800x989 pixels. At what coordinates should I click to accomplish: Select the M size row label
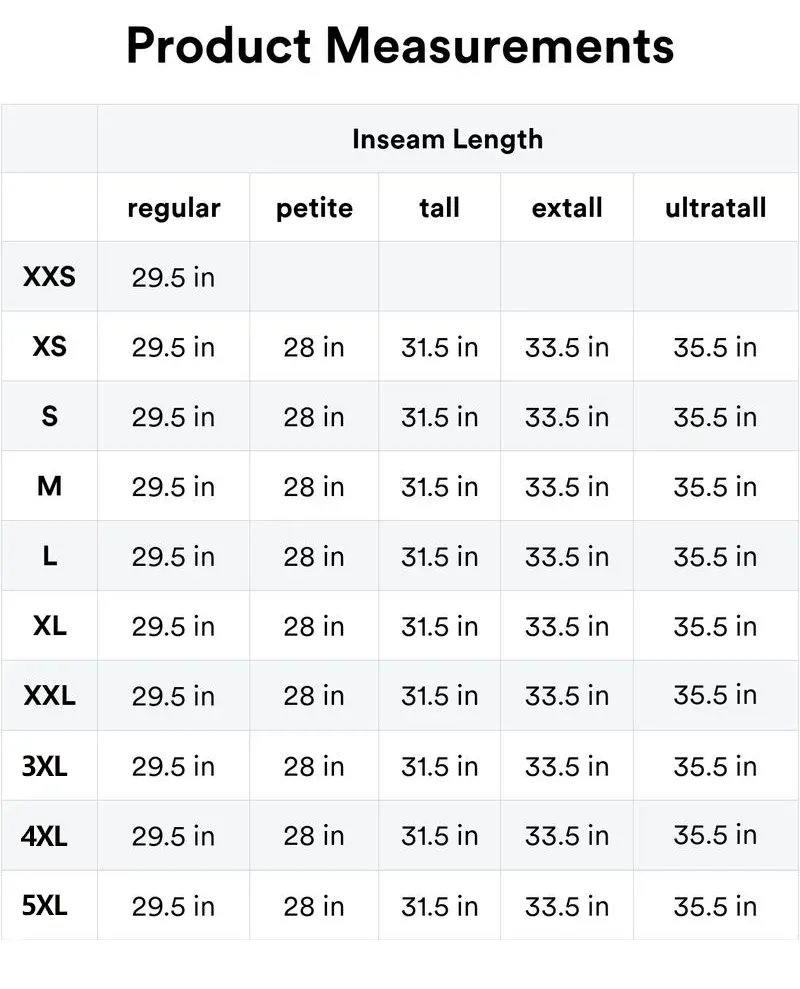[49, 486]
